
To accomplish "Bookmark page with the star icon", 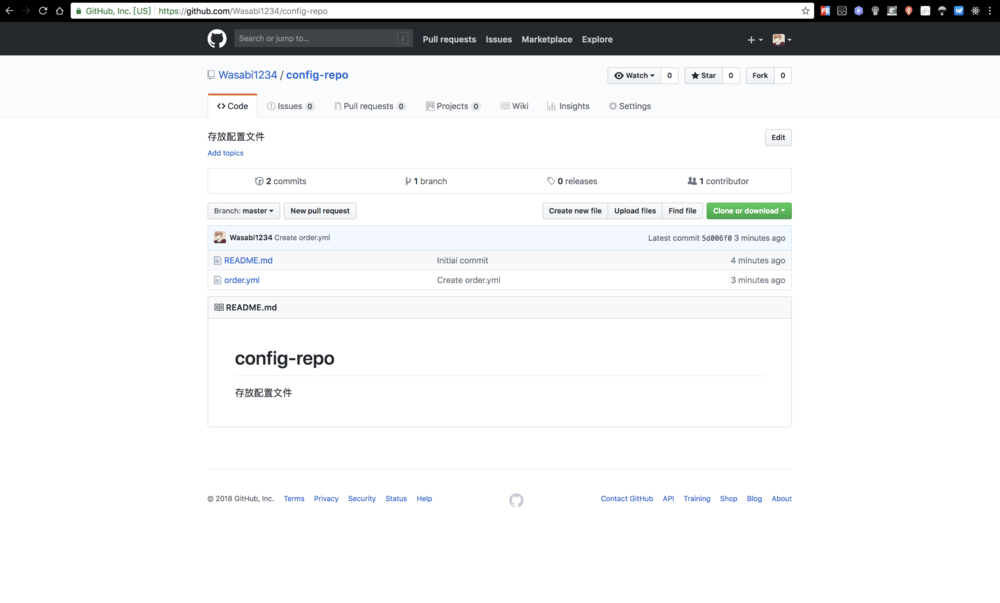I will (805, 11).
